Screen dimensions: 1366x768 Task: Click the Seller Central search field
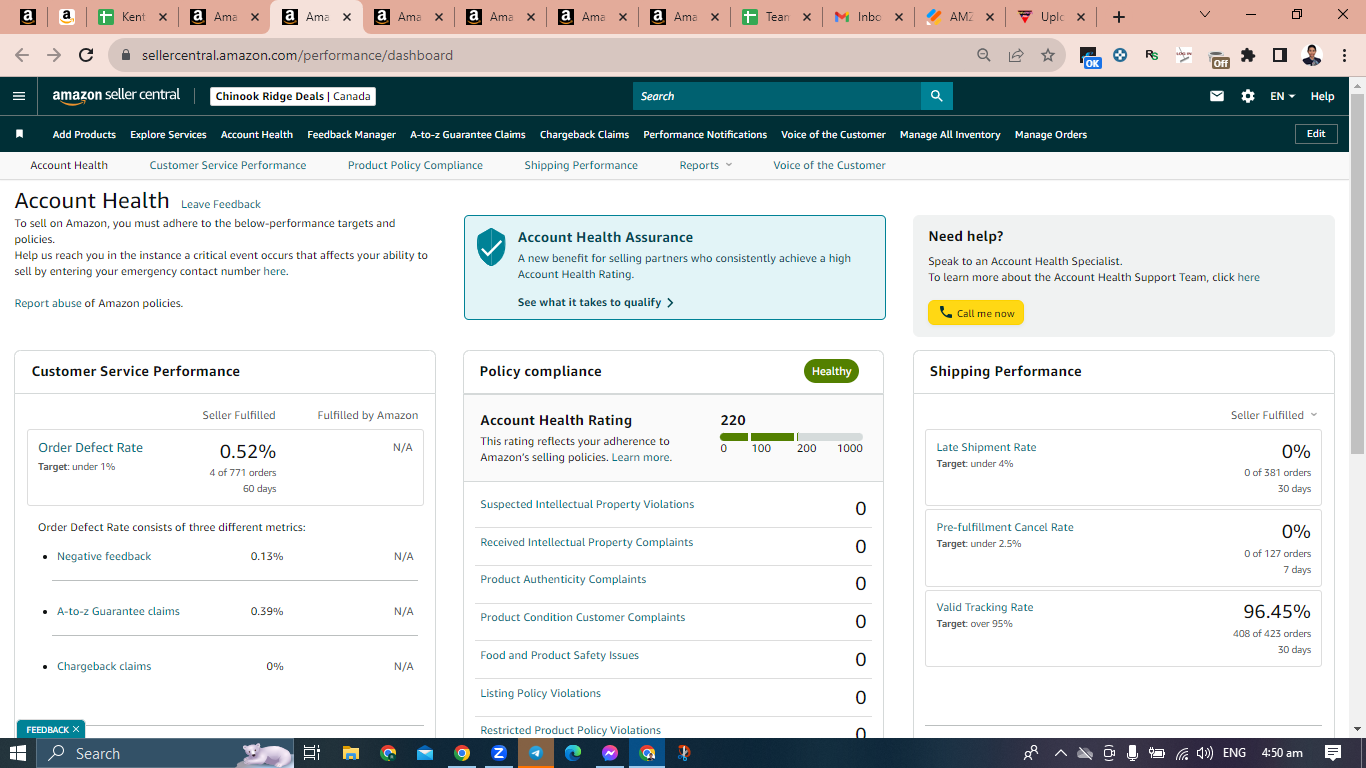(x=777, y=96)
